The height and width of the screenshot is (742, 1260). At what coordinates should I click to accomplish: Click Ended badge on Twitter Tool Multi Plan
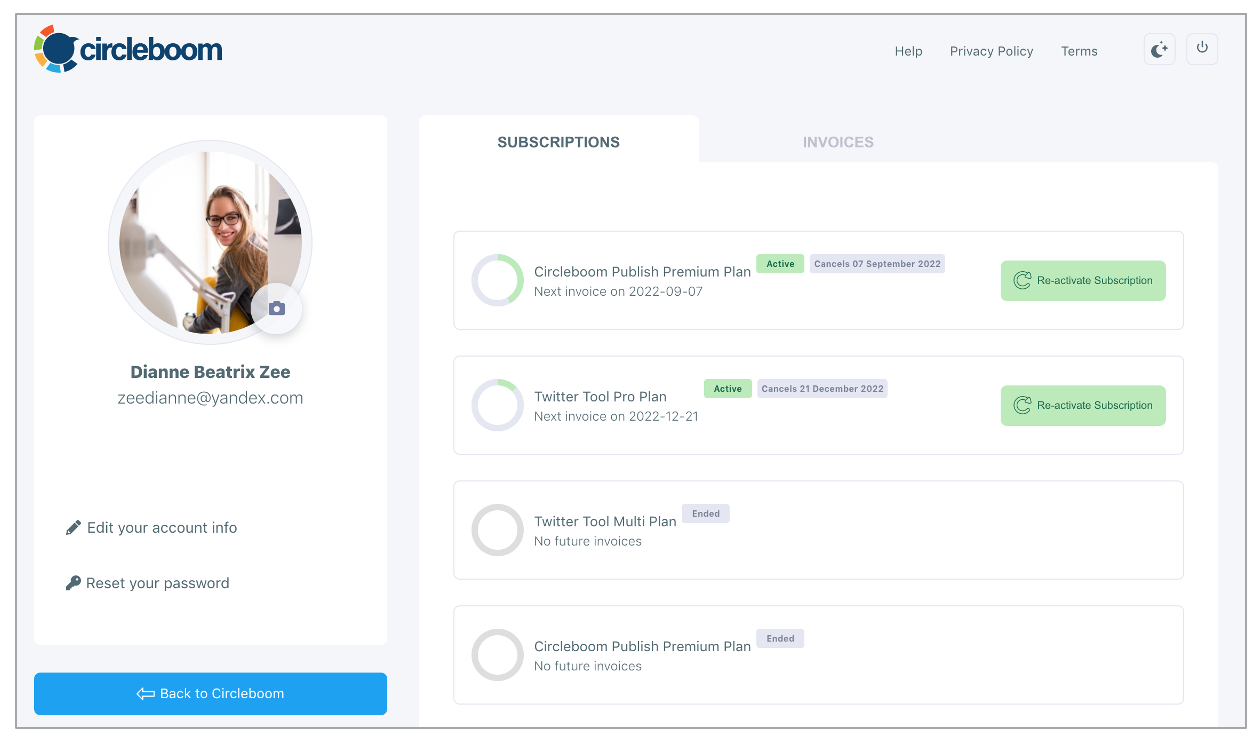pos(706,513)
